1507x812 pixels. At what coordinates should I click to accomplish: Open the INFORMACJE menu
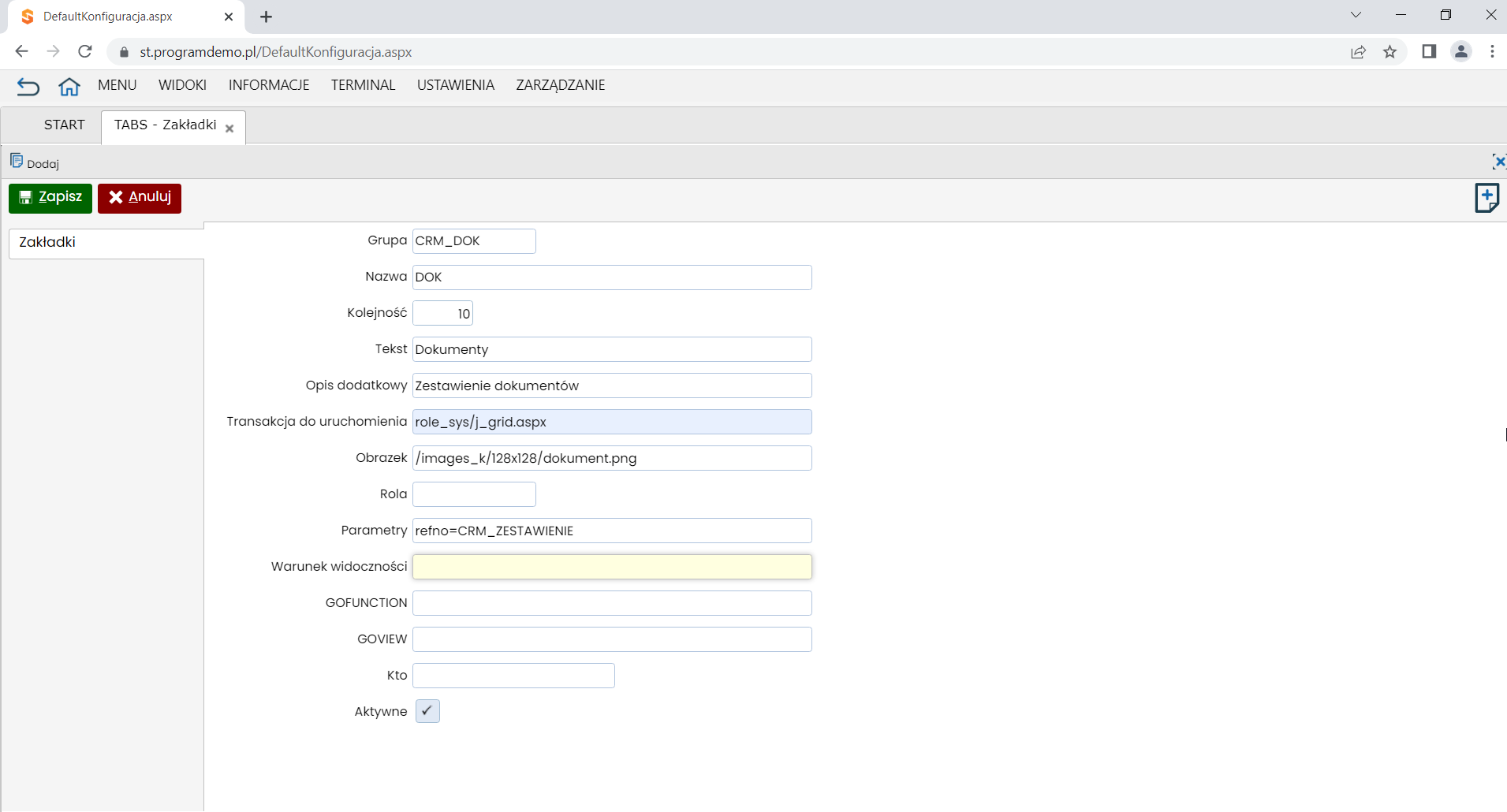pos(269,85)
